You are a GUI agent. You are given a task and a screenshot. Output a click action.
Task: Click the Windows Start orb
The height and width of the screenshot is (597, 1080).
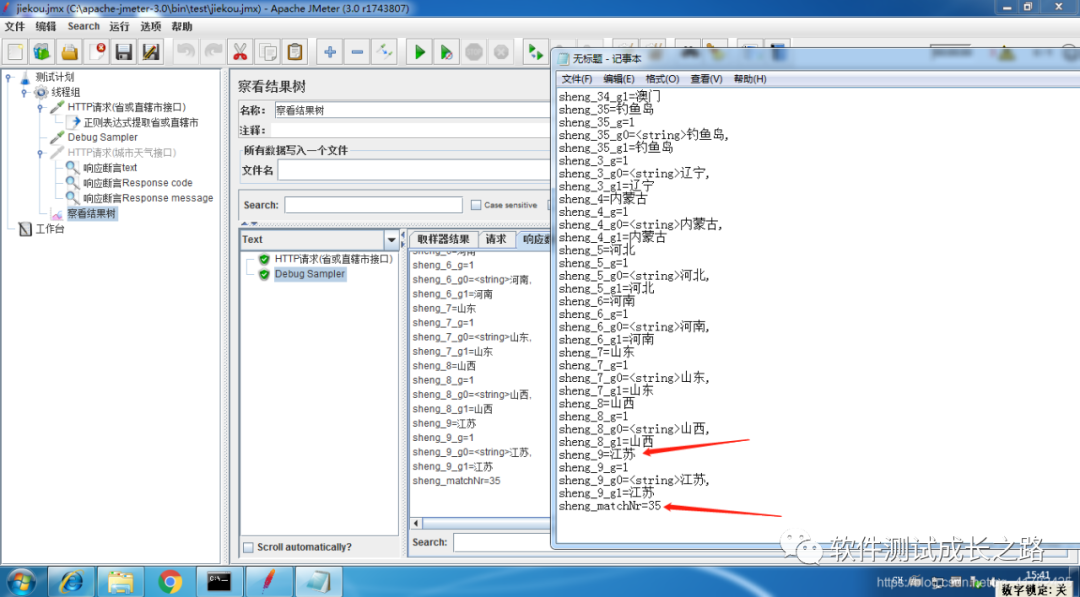[22, 582]
